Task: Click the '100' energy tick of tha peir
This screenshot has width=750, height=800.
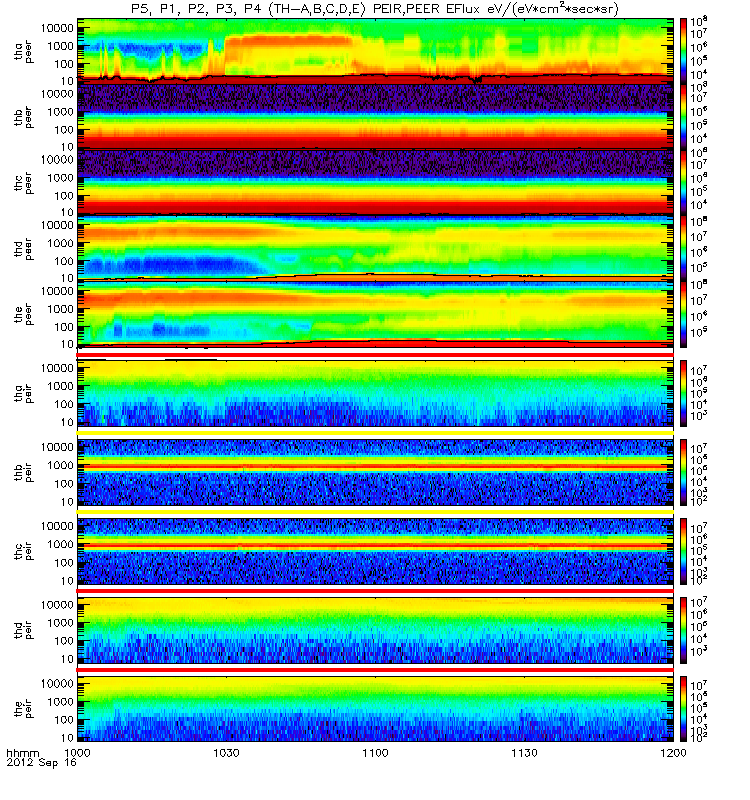Action: coord(64,404)
